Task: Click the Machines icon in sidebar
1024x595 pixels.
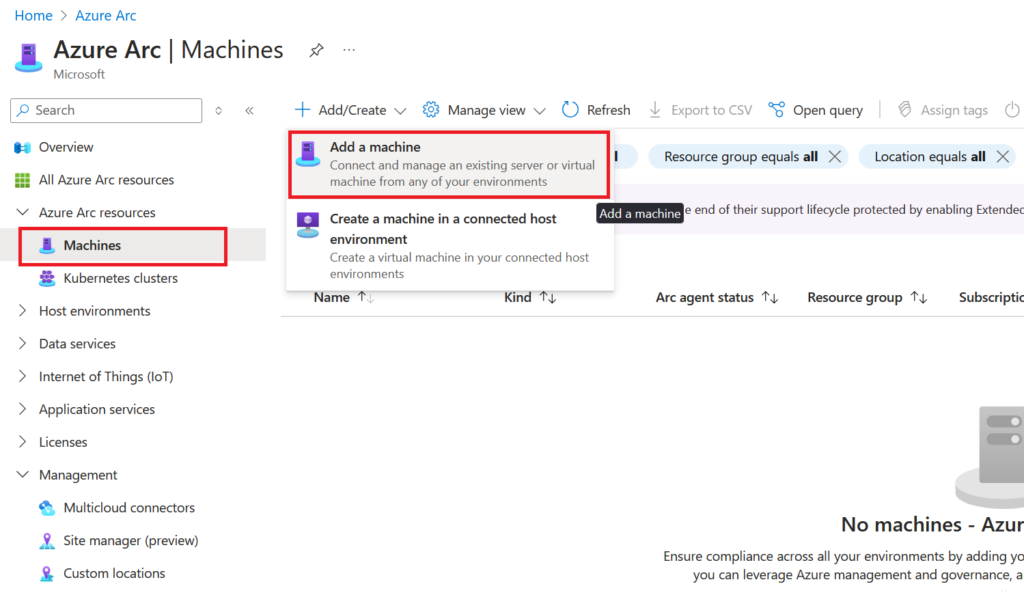Action: (x=47, y=246)
